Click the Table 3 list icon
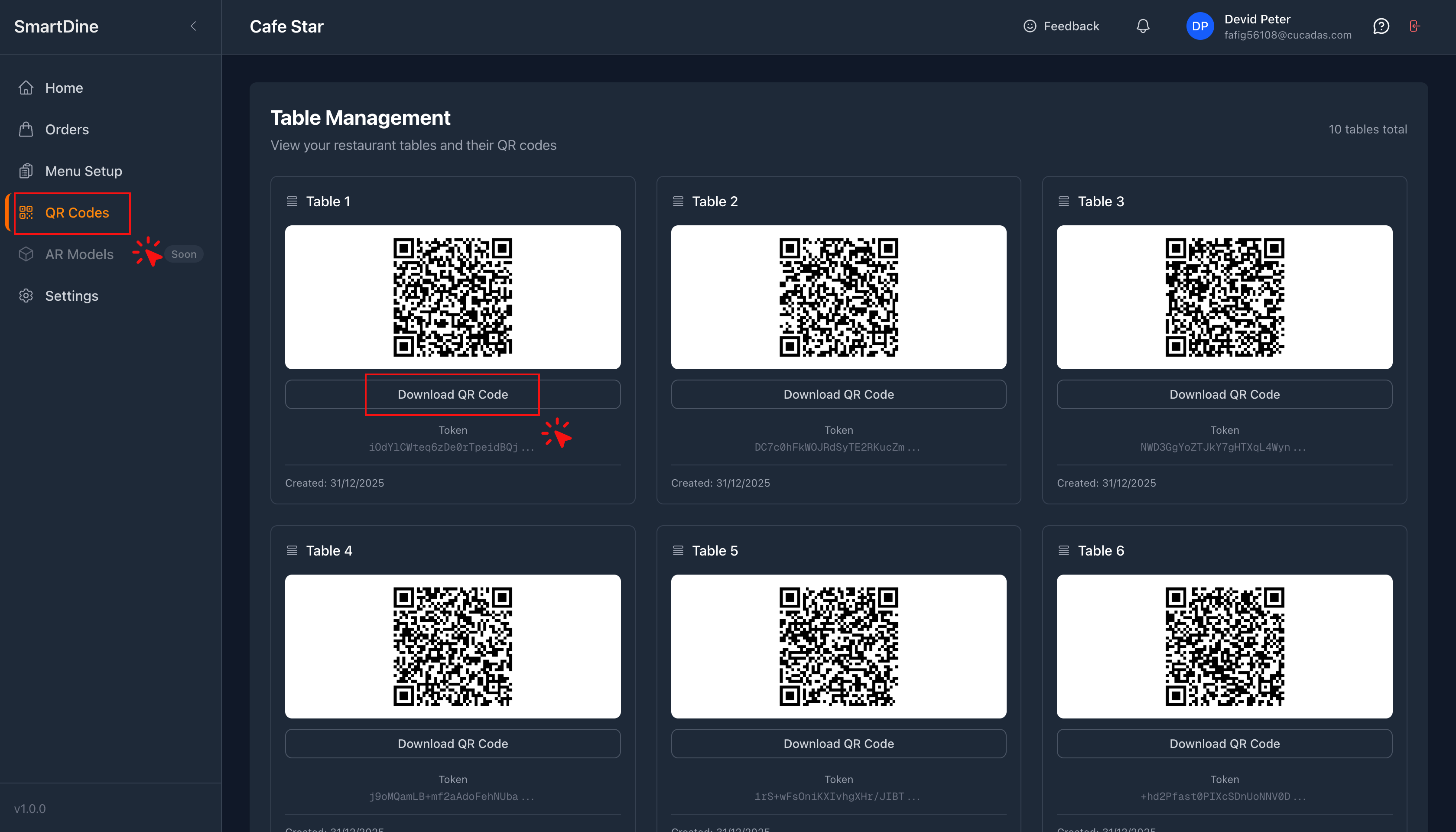 (1063, 201)
